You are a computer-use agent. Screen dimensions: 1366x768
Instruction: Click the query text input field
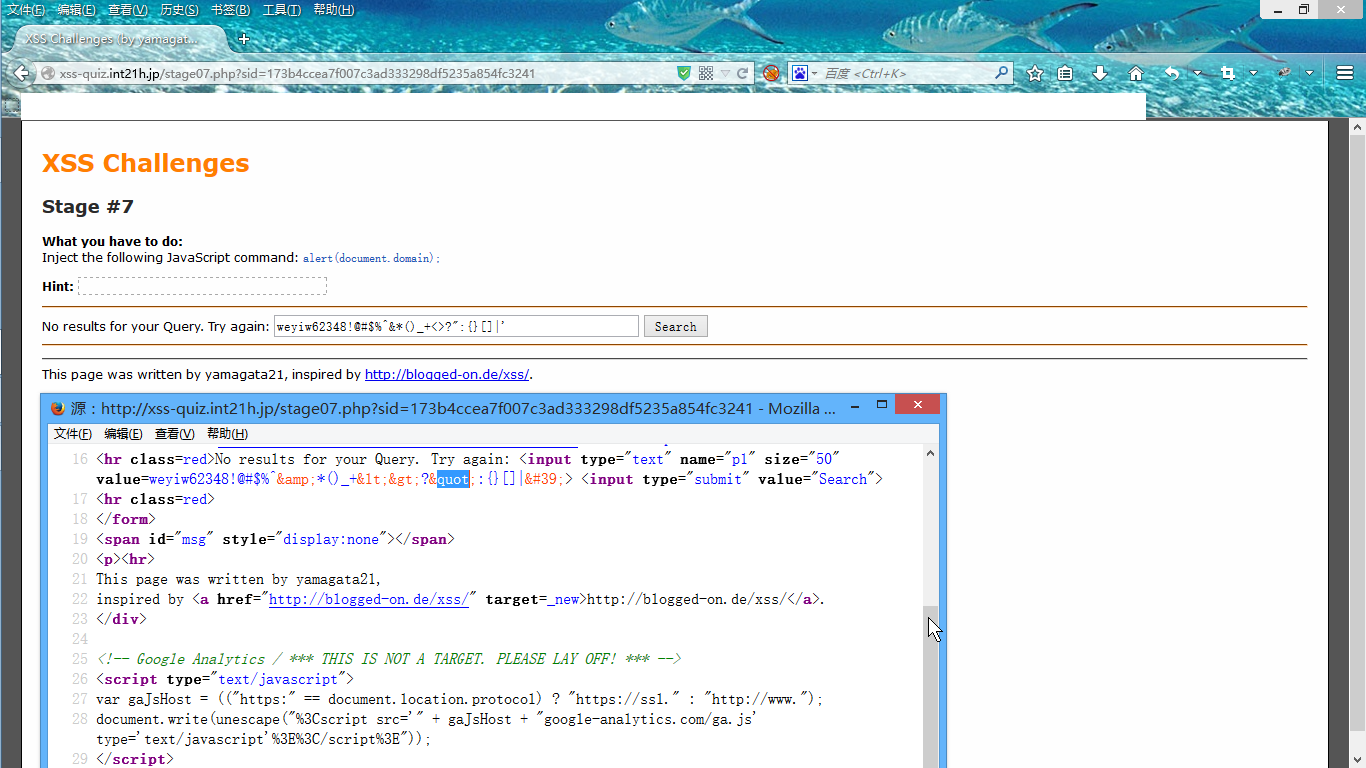(456, 326)
